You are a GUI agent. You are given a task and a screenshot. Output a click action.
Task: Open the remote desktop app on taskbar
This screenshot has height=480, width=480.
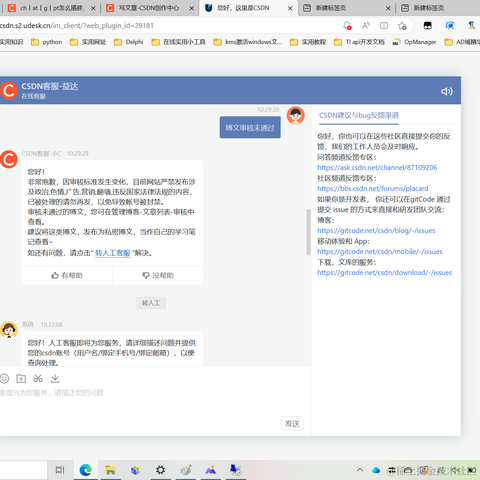235,470
